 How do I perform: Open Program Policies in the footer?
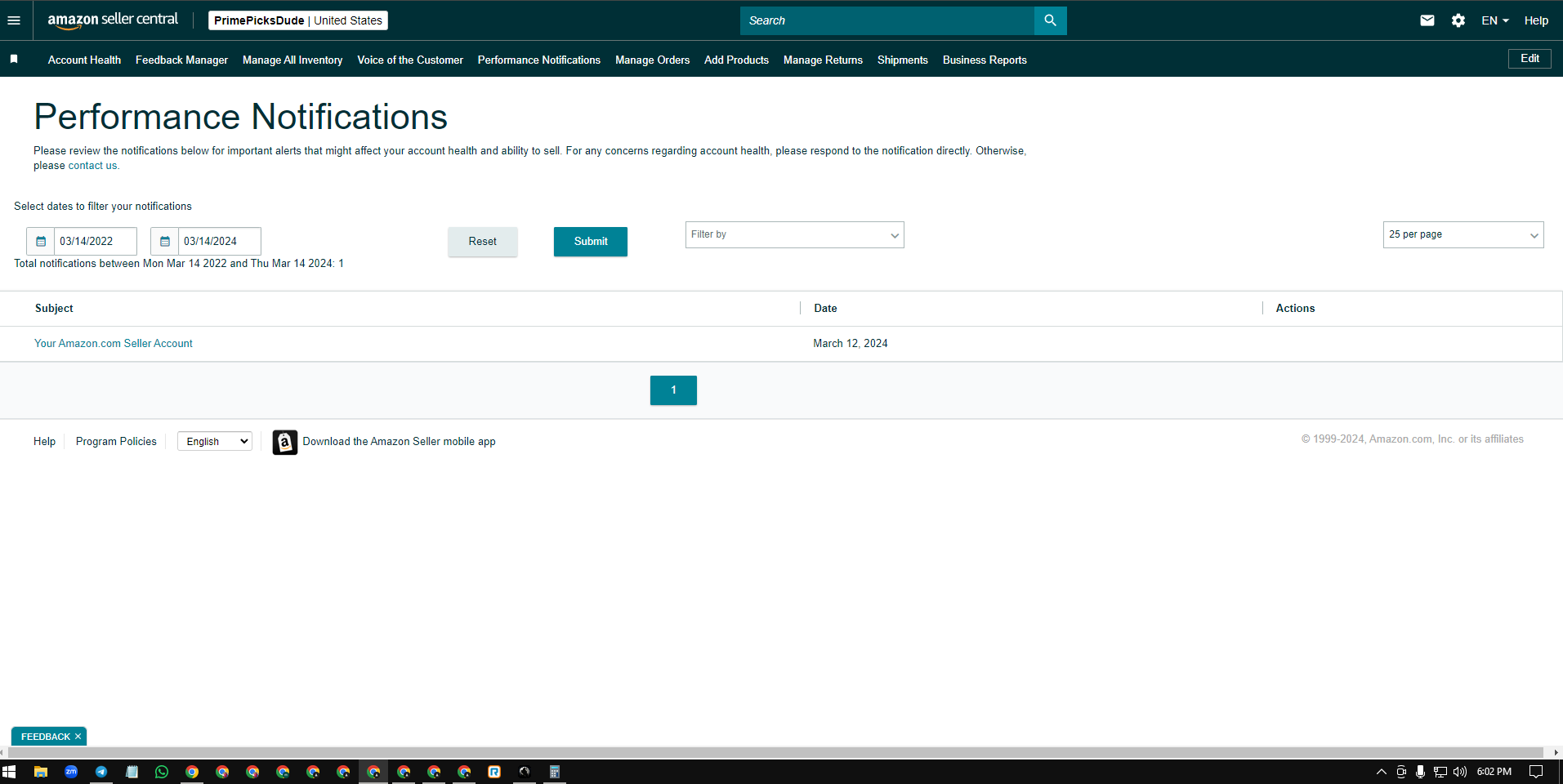click(116, 442)
